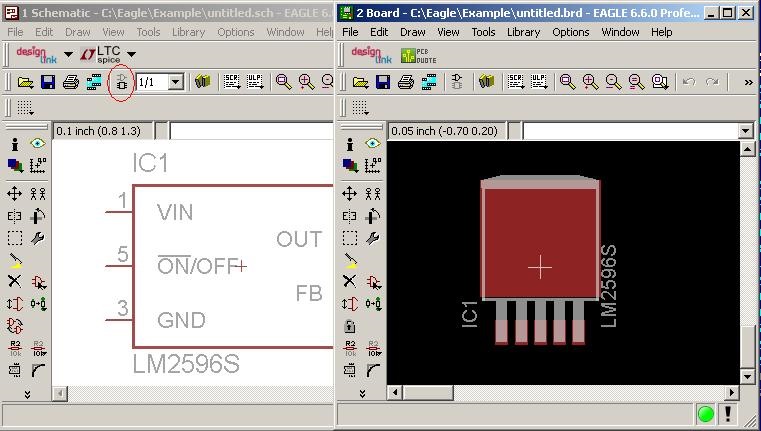761x431 pixels.
Task: Select the Value tool in Schematic sidebar
Action: (38, 348)
